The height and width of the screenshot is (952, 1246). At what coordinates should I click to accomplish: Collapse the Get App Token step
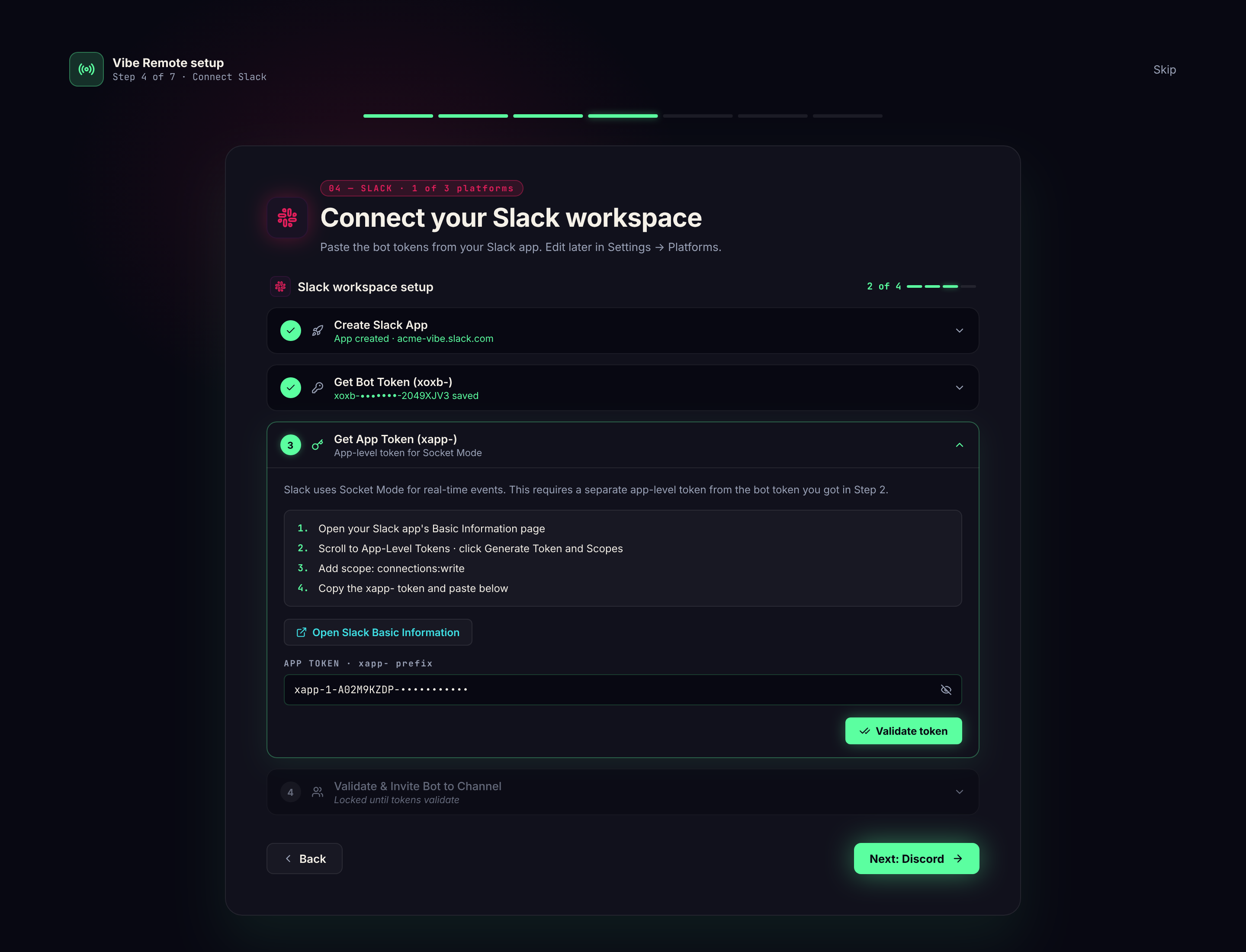click(959, 445)
